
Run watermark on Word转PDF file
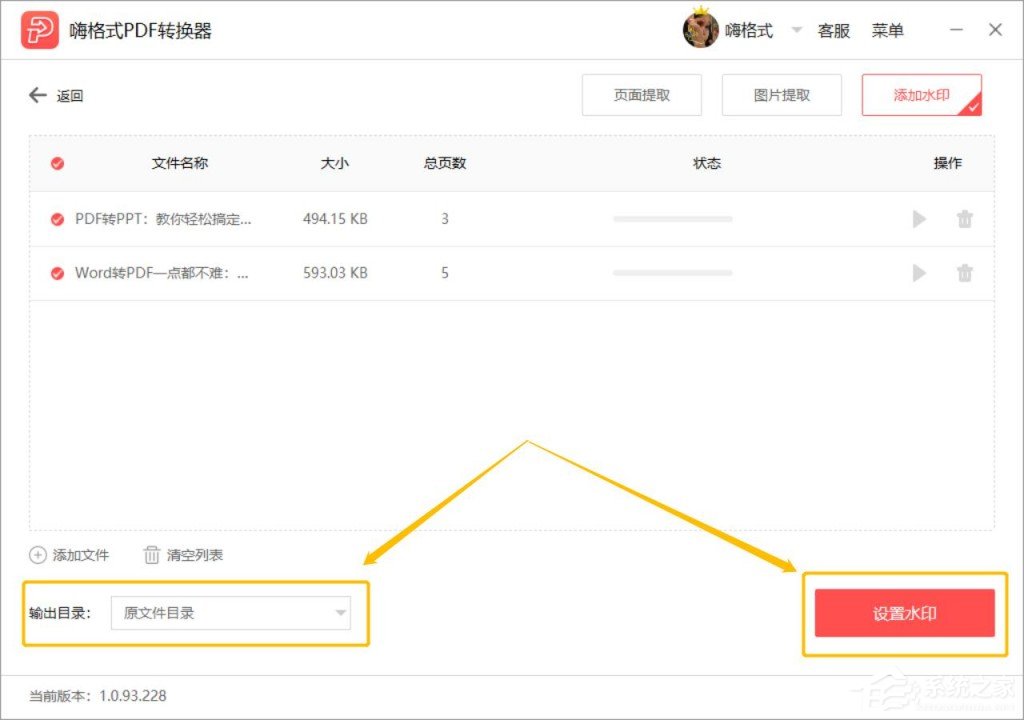(919, 273)
